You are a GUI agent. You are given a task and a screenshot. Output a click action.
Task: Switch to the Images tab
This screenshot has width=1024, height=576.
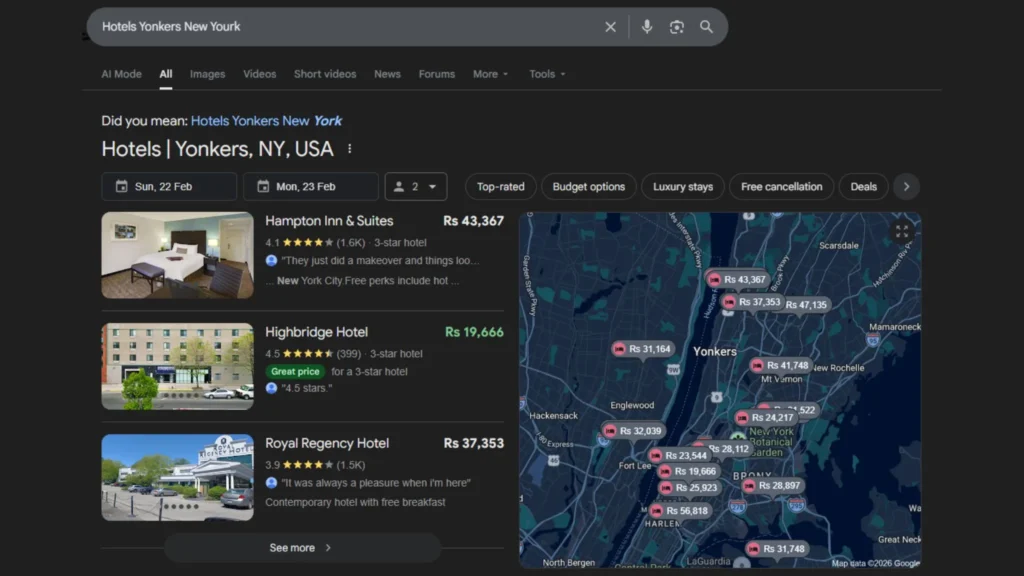click(208, 74)
